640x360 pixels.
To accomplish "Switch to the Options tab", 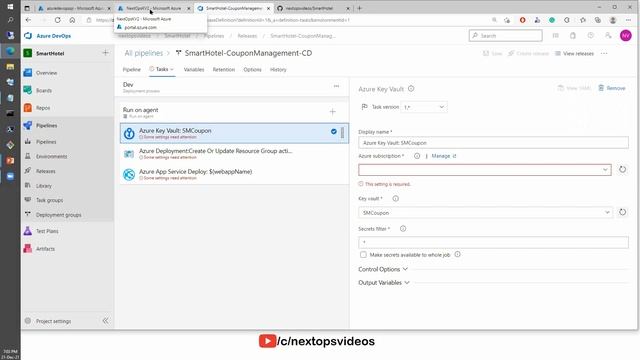I will [252, 70].
